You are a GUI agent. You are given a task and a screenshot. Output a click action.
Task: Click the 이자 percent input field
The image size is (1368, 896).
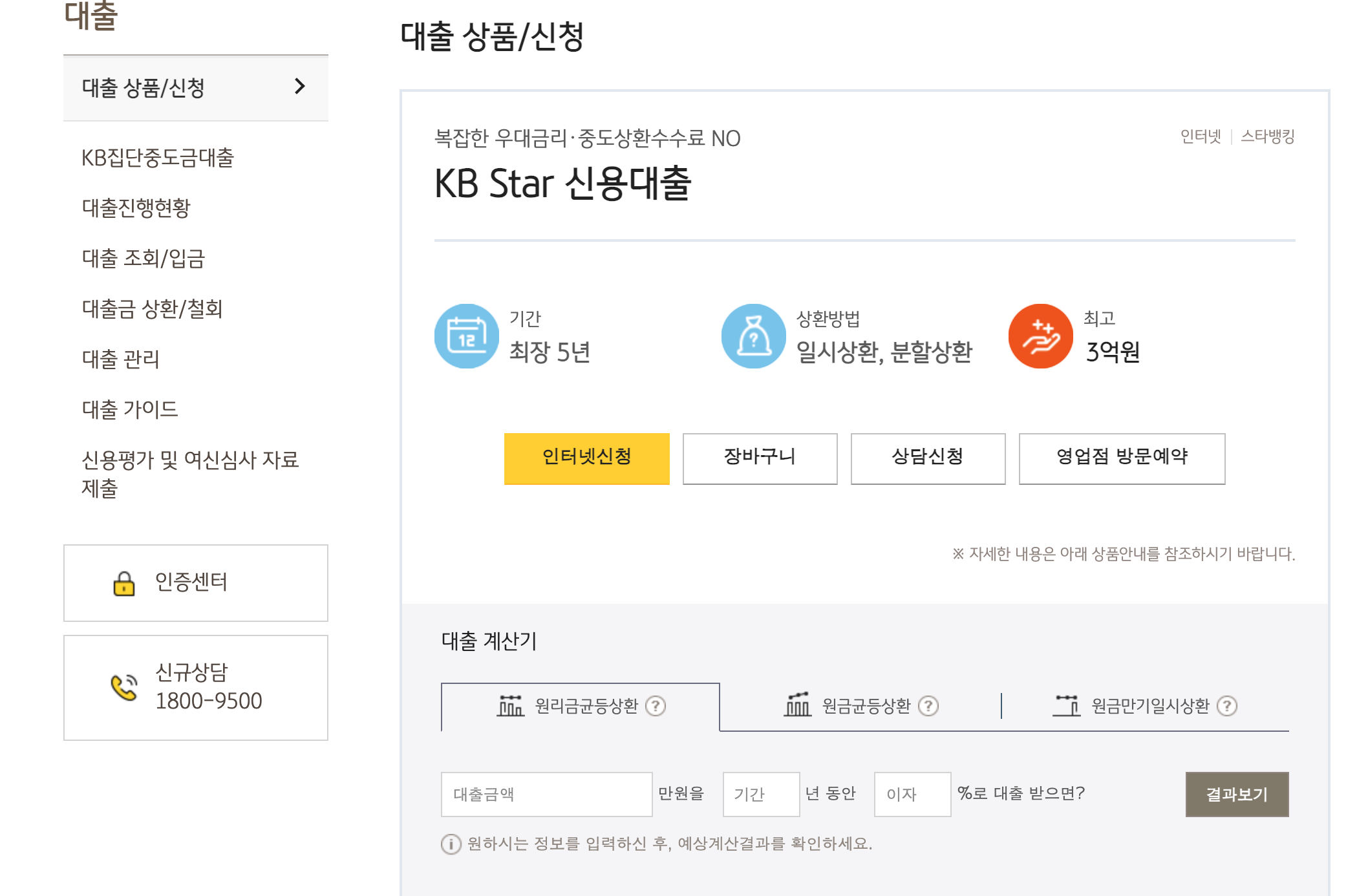(913, 795)
